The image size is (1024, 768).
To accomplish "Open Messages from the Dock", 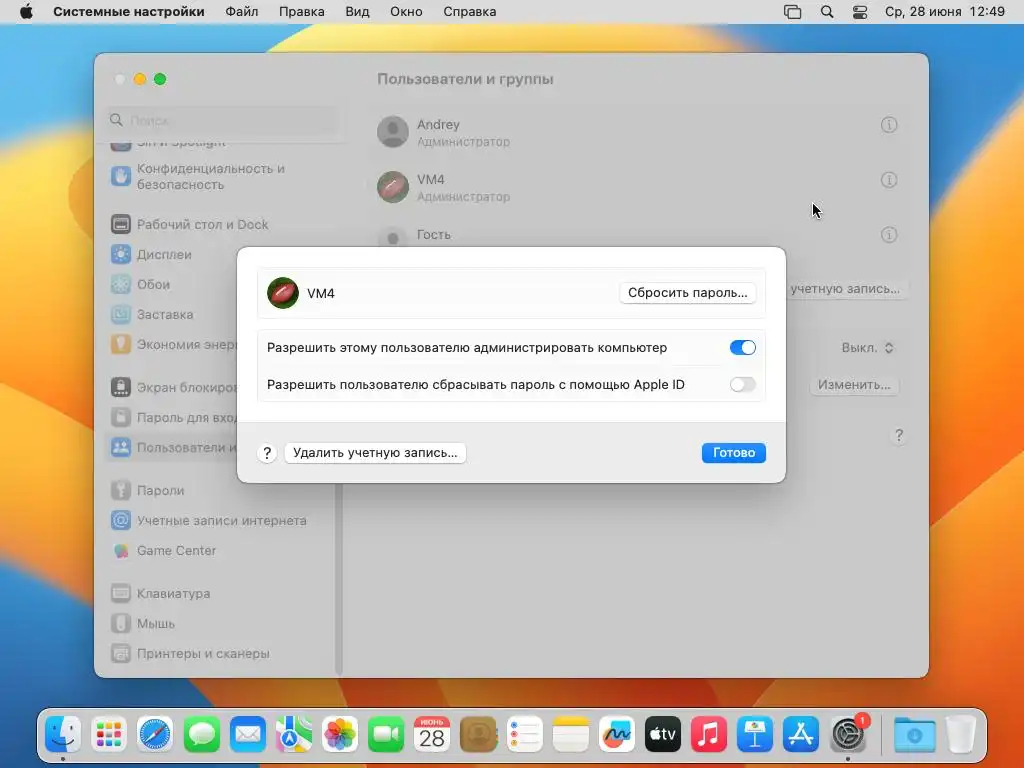I will pyautogui.click(x=202, y=734).
